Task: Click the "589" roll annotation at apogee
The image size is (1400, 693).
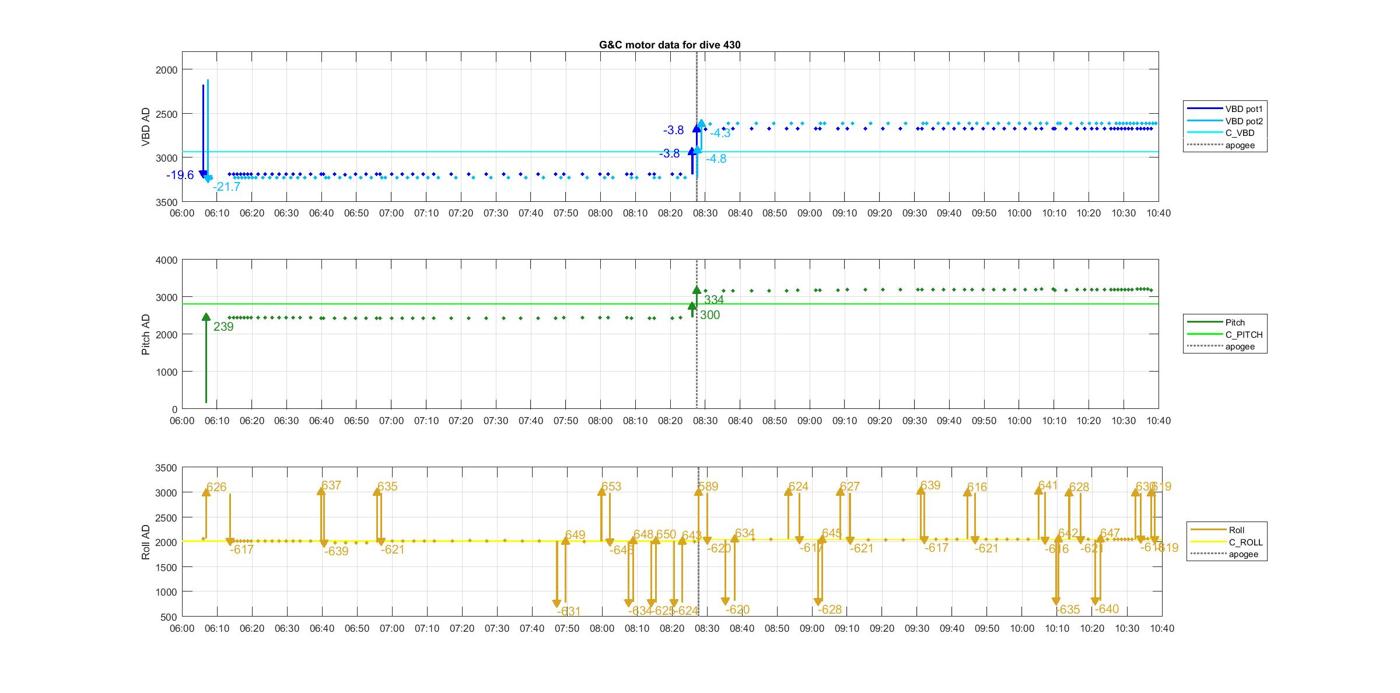Action: (x=708, y=486)
